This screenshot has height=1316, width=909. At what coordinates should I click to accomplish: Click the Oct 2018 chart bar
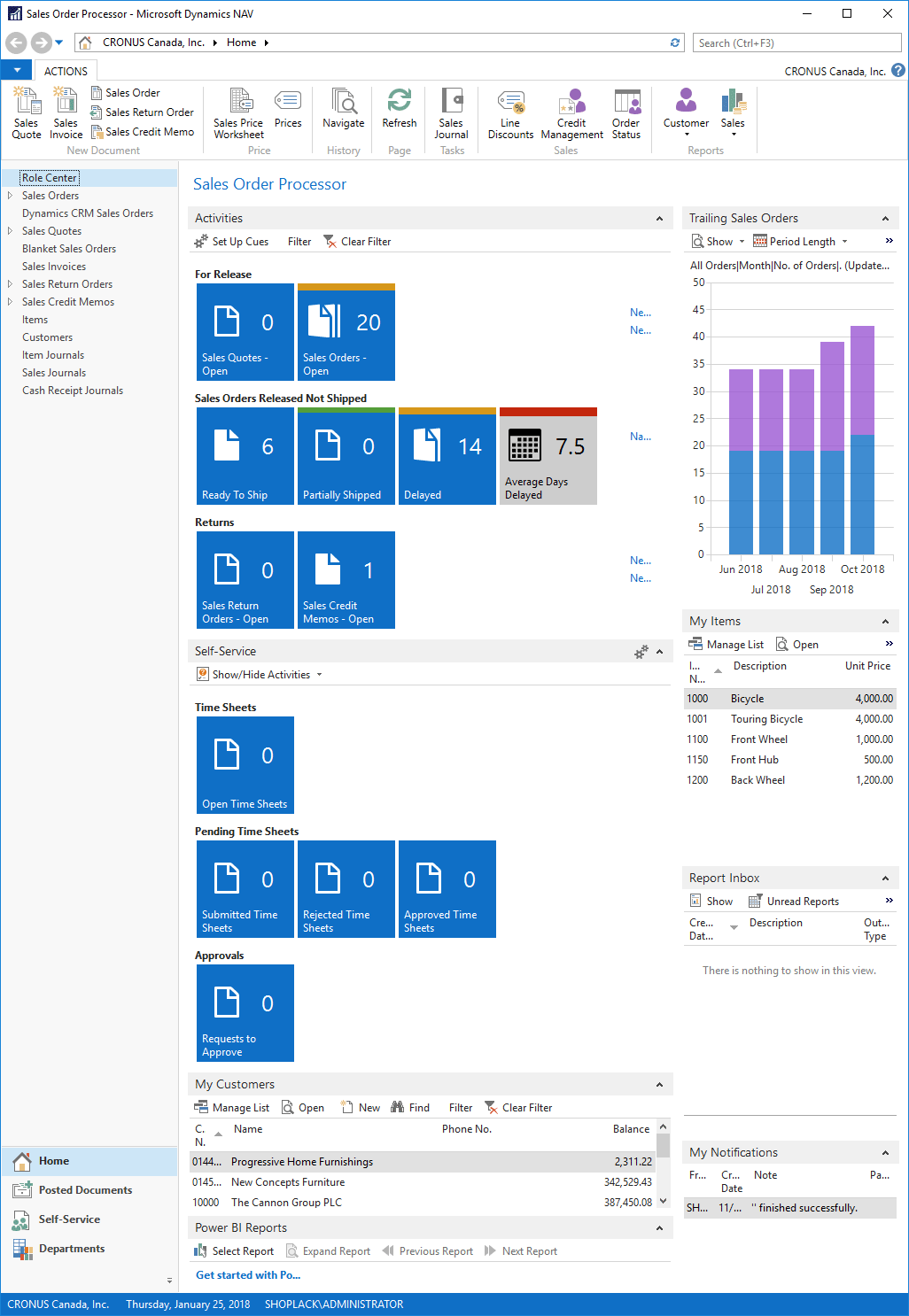(862, 440)
